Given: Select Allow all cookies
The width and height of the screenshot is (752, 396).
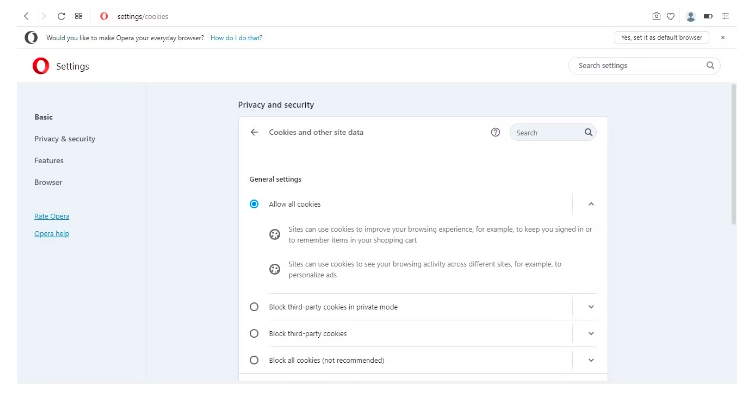Looking at the screenshot, I should click(254, 204).
